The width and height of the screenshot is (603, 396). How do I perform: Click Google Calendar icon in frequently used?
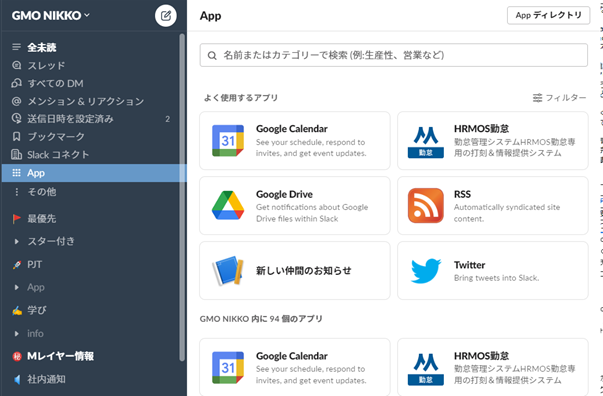point(228,141)
